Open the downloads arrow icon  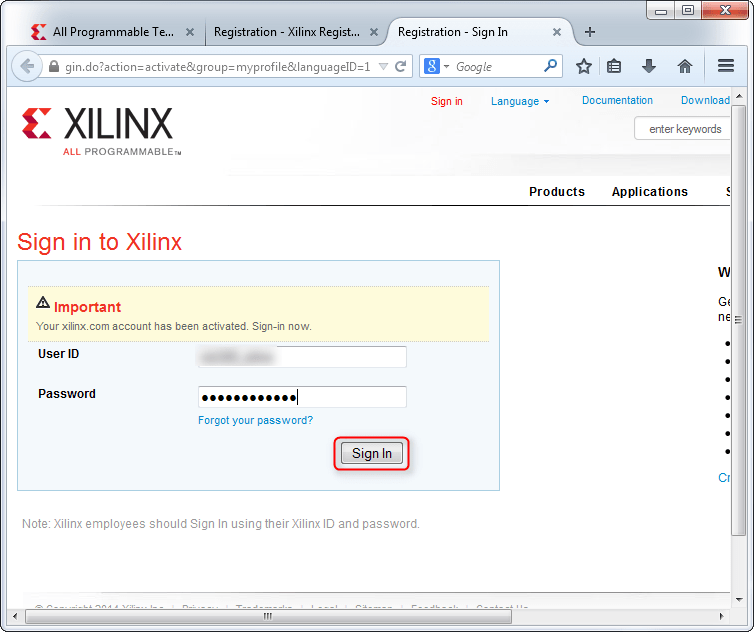click(649, 67)
